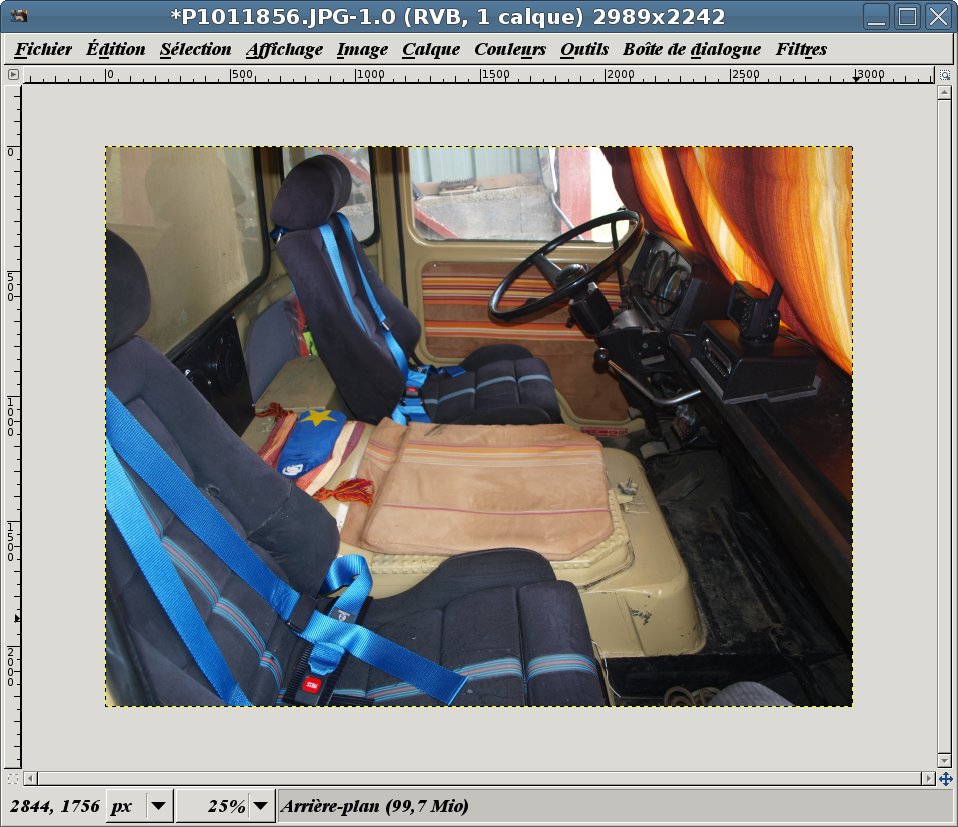958x827 pixels.
Task: Open the Couleurs menu
Action: (510, 49)
